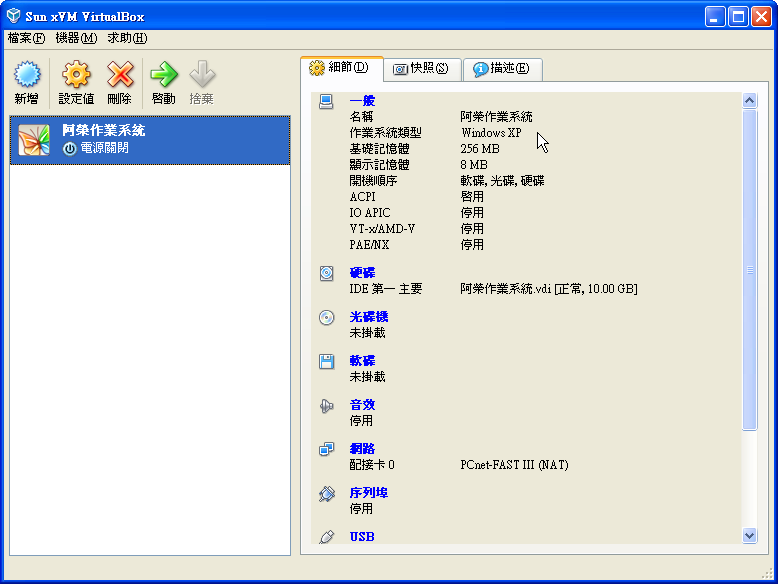
Task: Close the VirtualBox window
Action: click(761, 17)
